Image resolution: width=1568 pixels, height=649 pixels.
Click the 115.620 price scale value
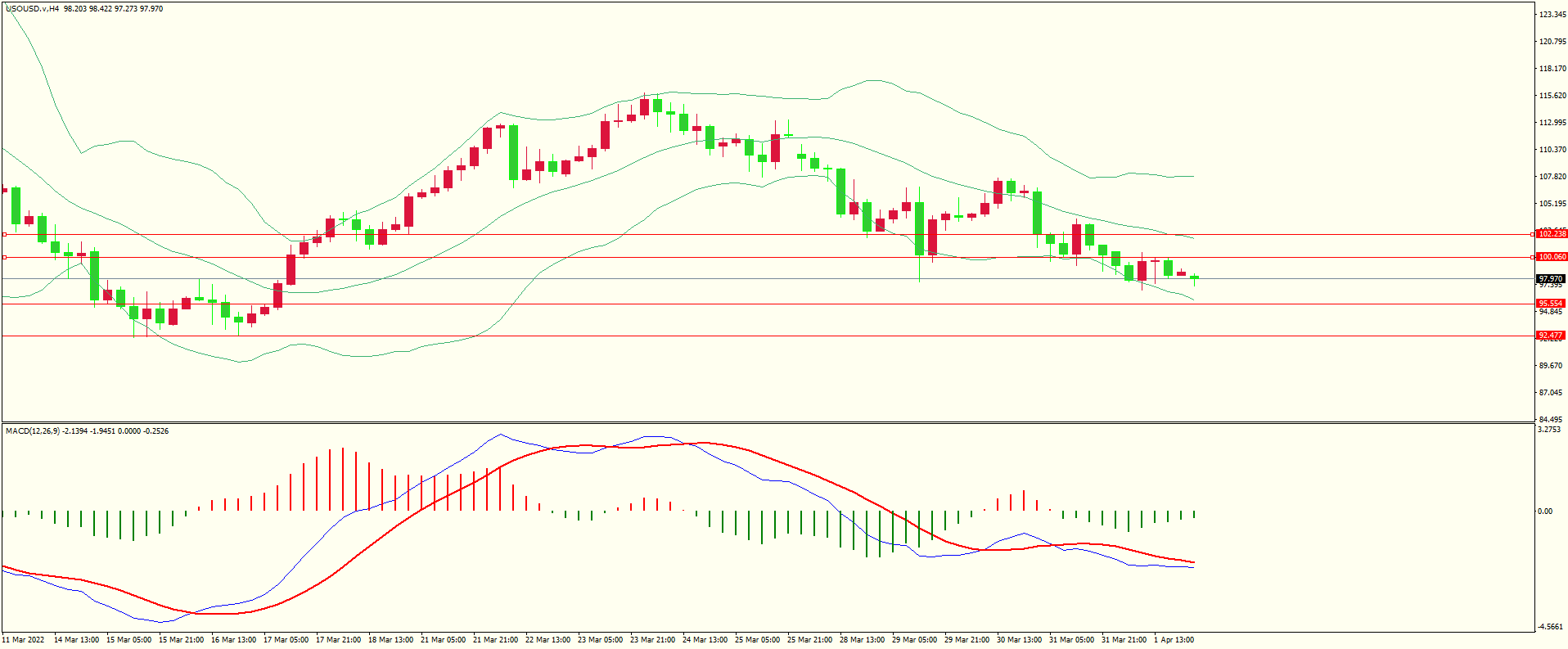1552,96
